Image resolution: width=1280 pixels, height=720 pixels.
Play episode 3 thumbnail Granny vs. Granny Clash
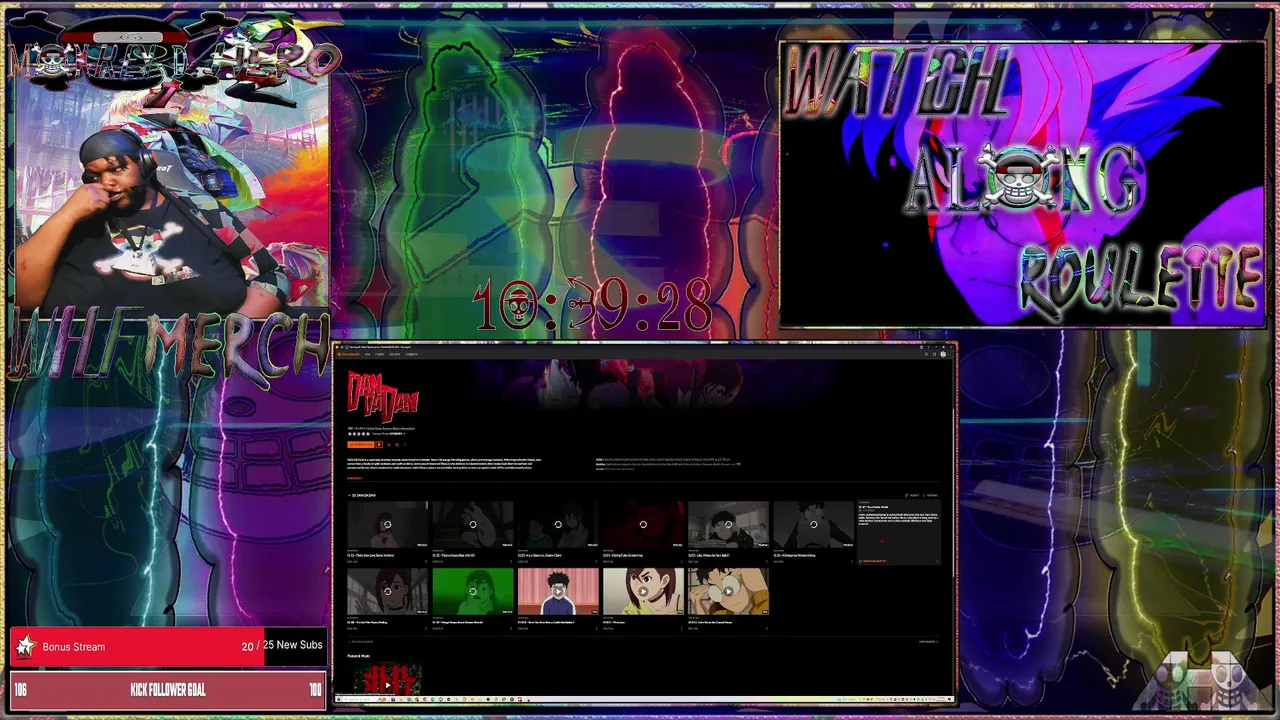(558, 525)
